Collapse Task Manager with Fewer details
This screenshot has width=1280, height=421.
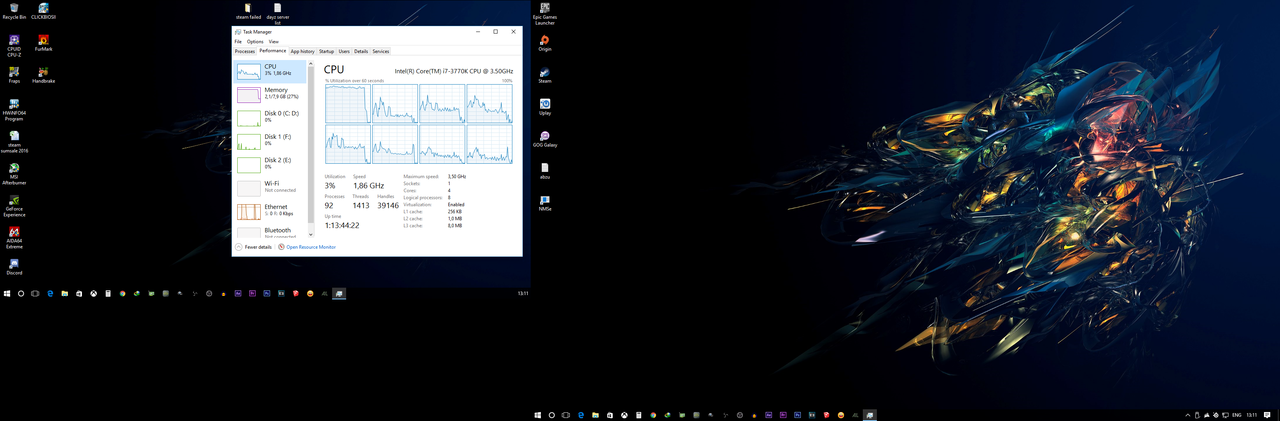(254, 247)
